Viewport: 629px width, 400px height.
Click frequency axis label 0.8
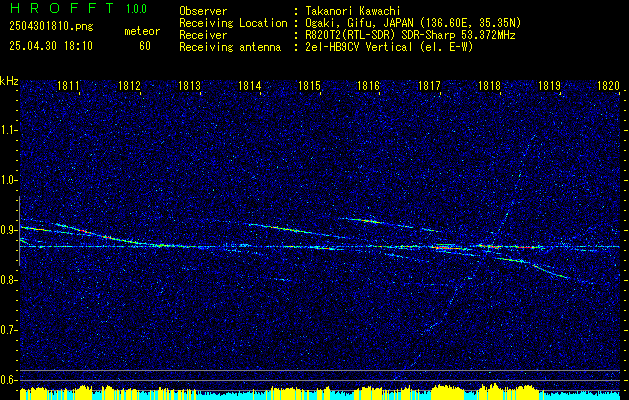8,280
